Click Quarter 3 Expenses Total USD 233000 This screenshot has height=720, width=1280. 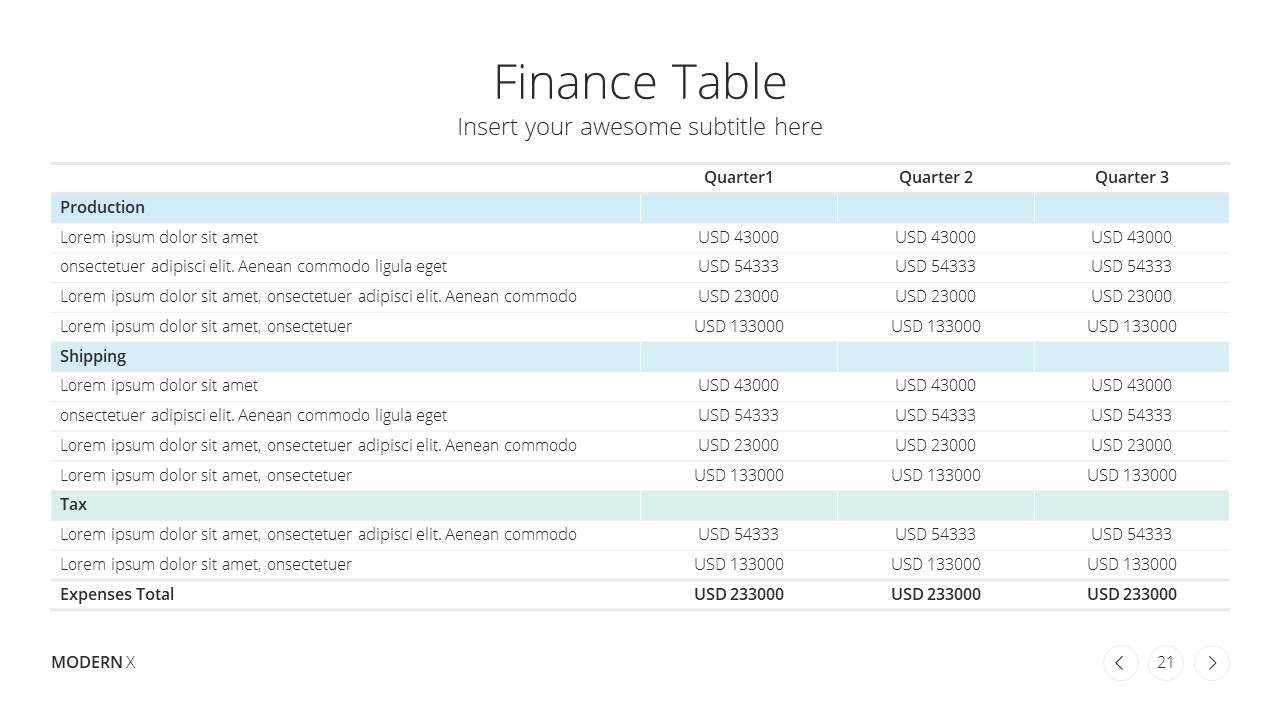(1132, 594)
